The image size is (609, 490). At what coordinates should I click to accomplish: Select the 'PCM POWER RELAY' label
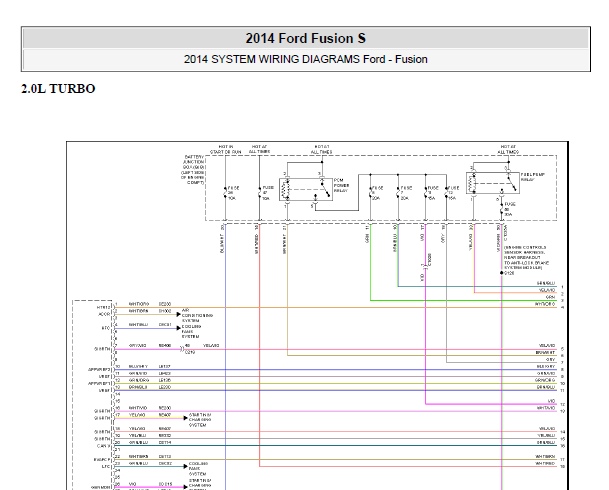[x=341, y=186]
